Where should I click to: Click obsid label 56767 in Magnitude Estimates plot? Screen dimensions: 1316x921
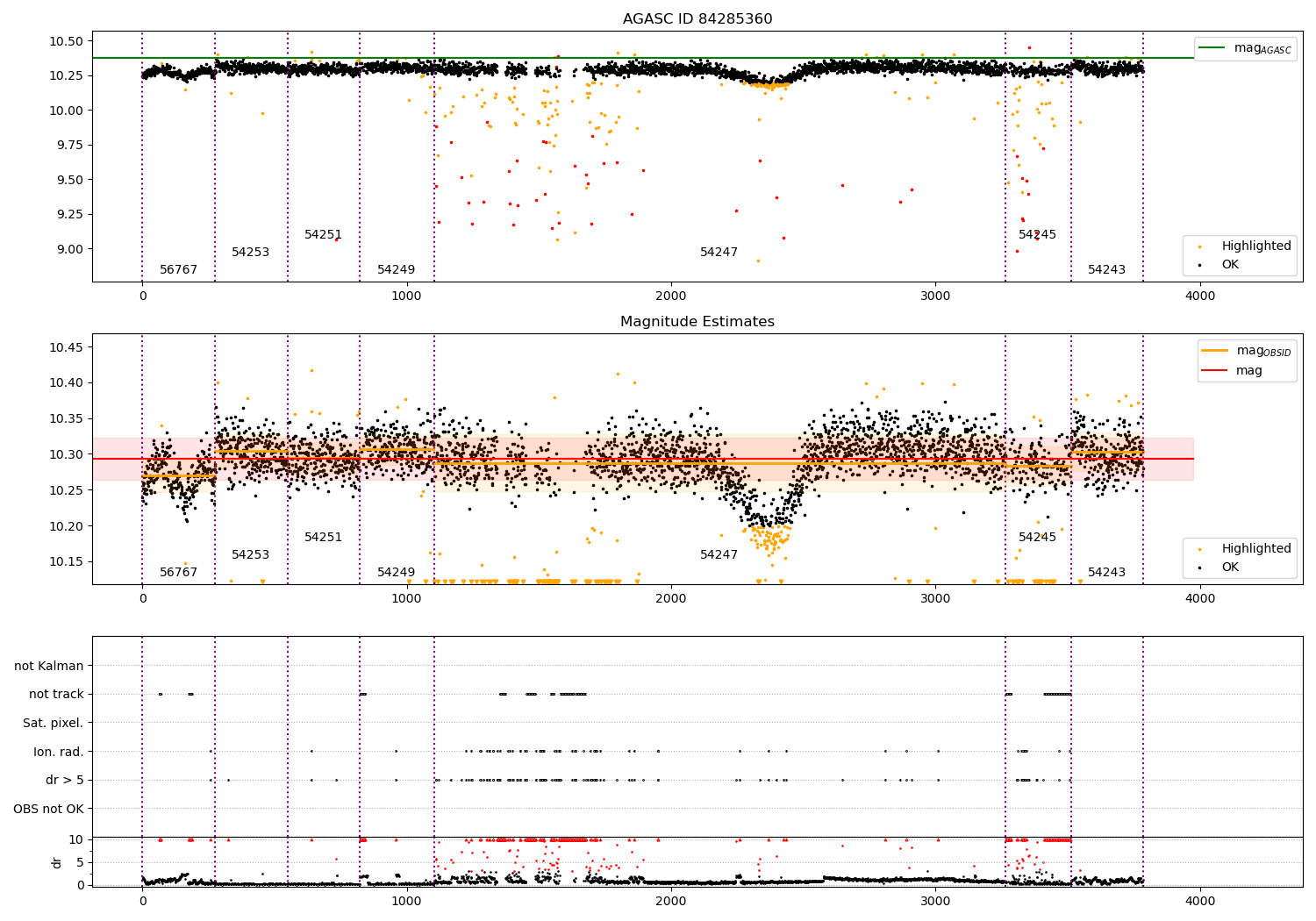point(179,573)
